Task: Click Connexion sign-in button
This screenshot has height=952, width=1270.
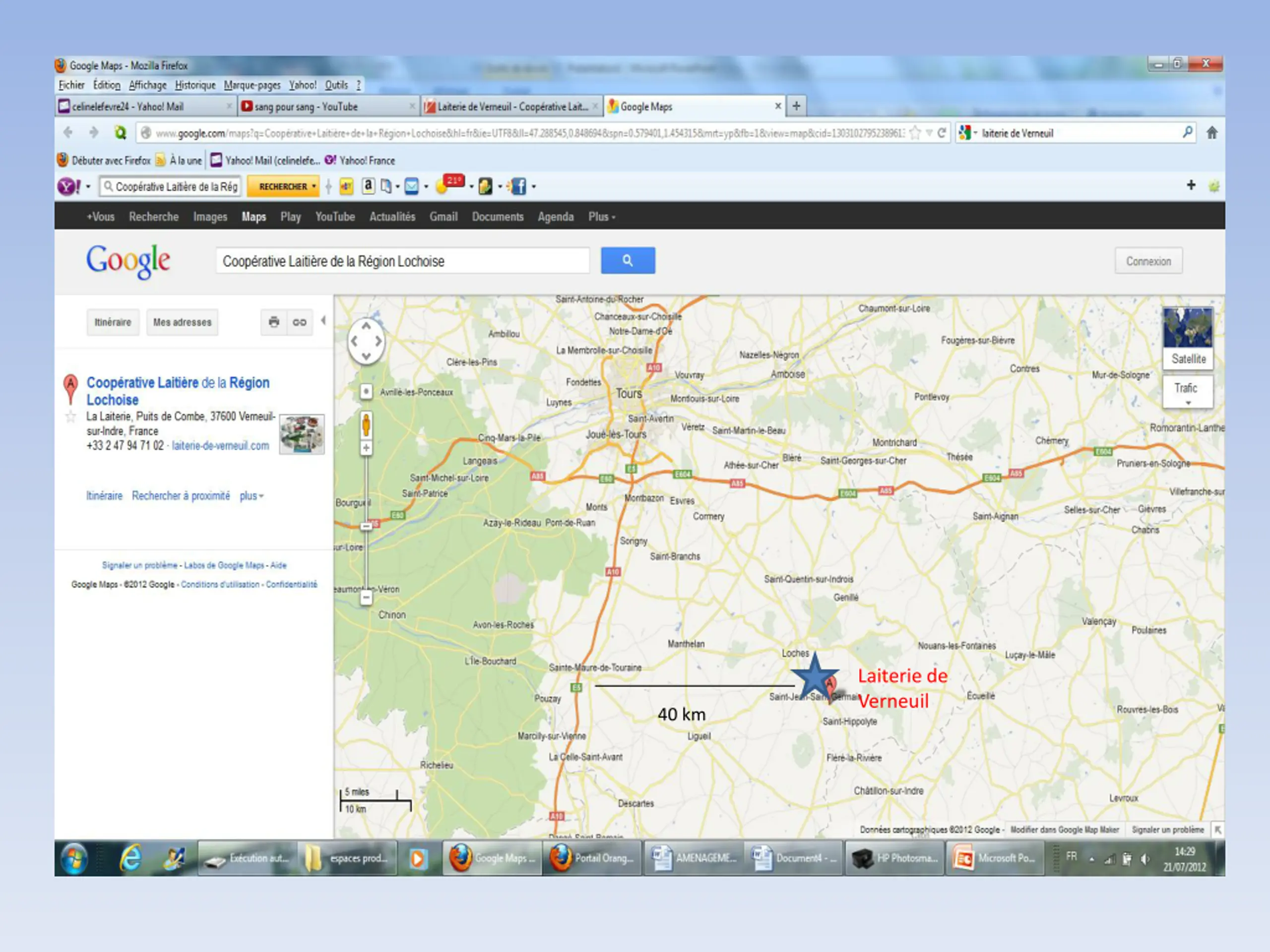Action: pos(1148,261)
